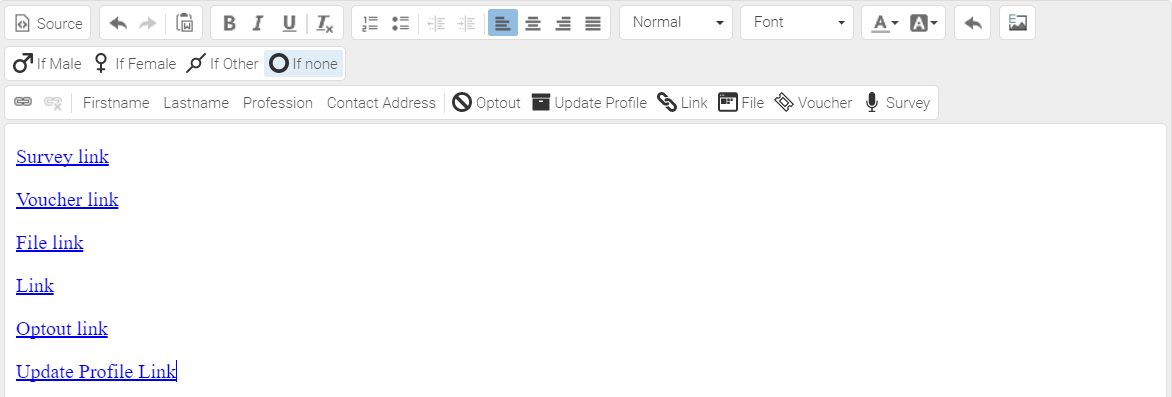Image resolution: width=1172 pixels, height=397 pixels.
Task: Click the plain "Link" hyperlink in editor
Action: coord(34,286)
